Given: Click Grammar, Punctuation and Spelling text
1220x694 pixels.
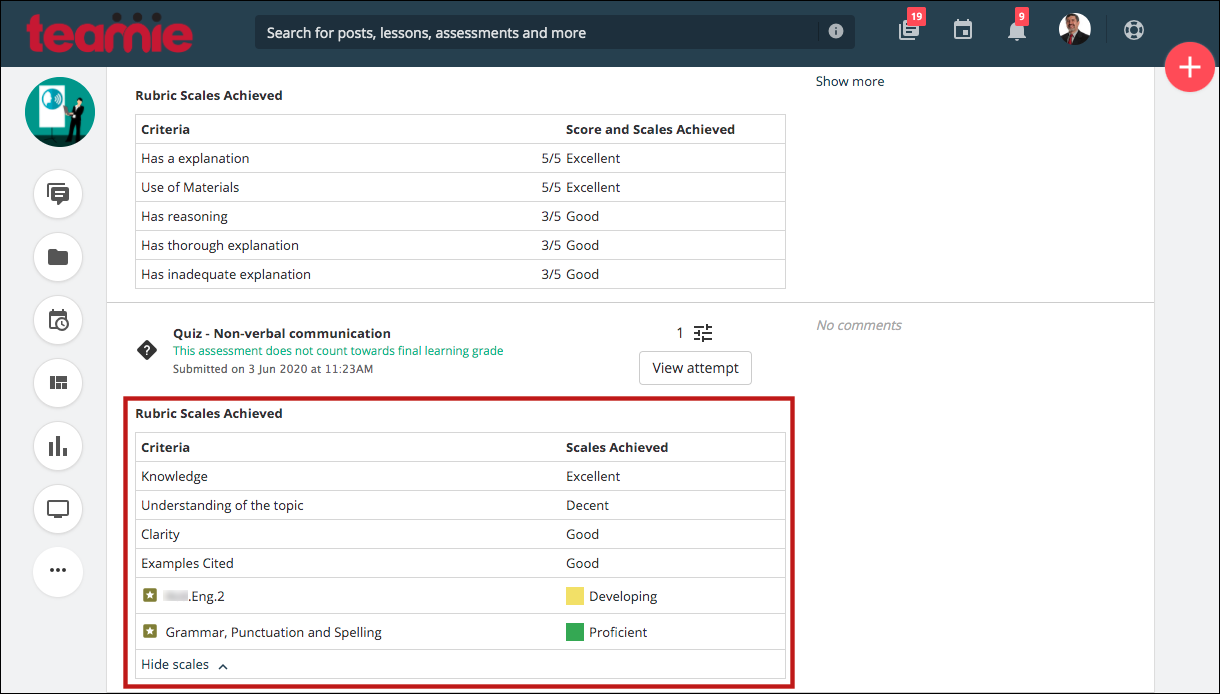Looking at the screenshot, I should (274, 632).
